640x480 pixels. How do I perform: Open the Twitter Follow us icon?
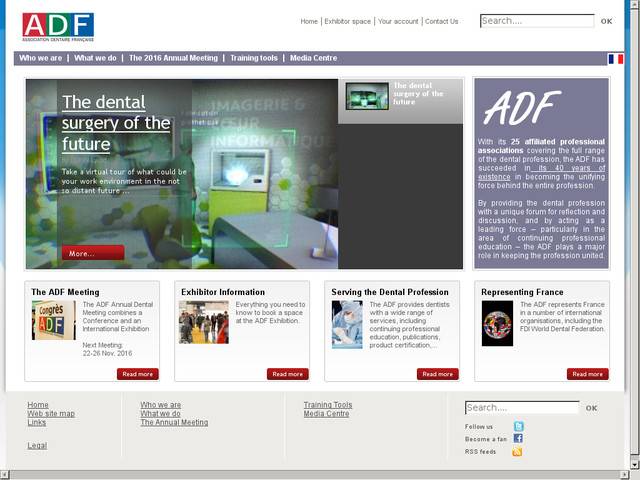pos(518,426)
